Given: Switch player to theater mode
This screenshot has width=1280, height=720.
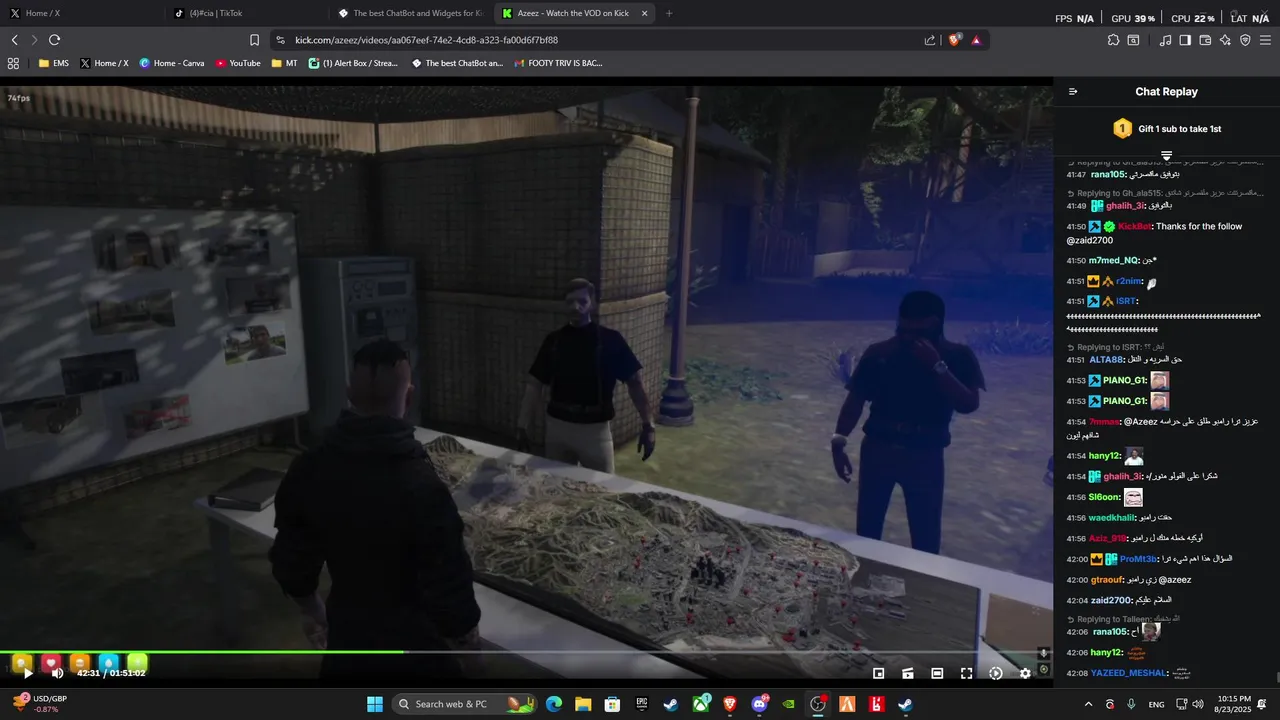Looking at the screenshot, I should (937, 674).
